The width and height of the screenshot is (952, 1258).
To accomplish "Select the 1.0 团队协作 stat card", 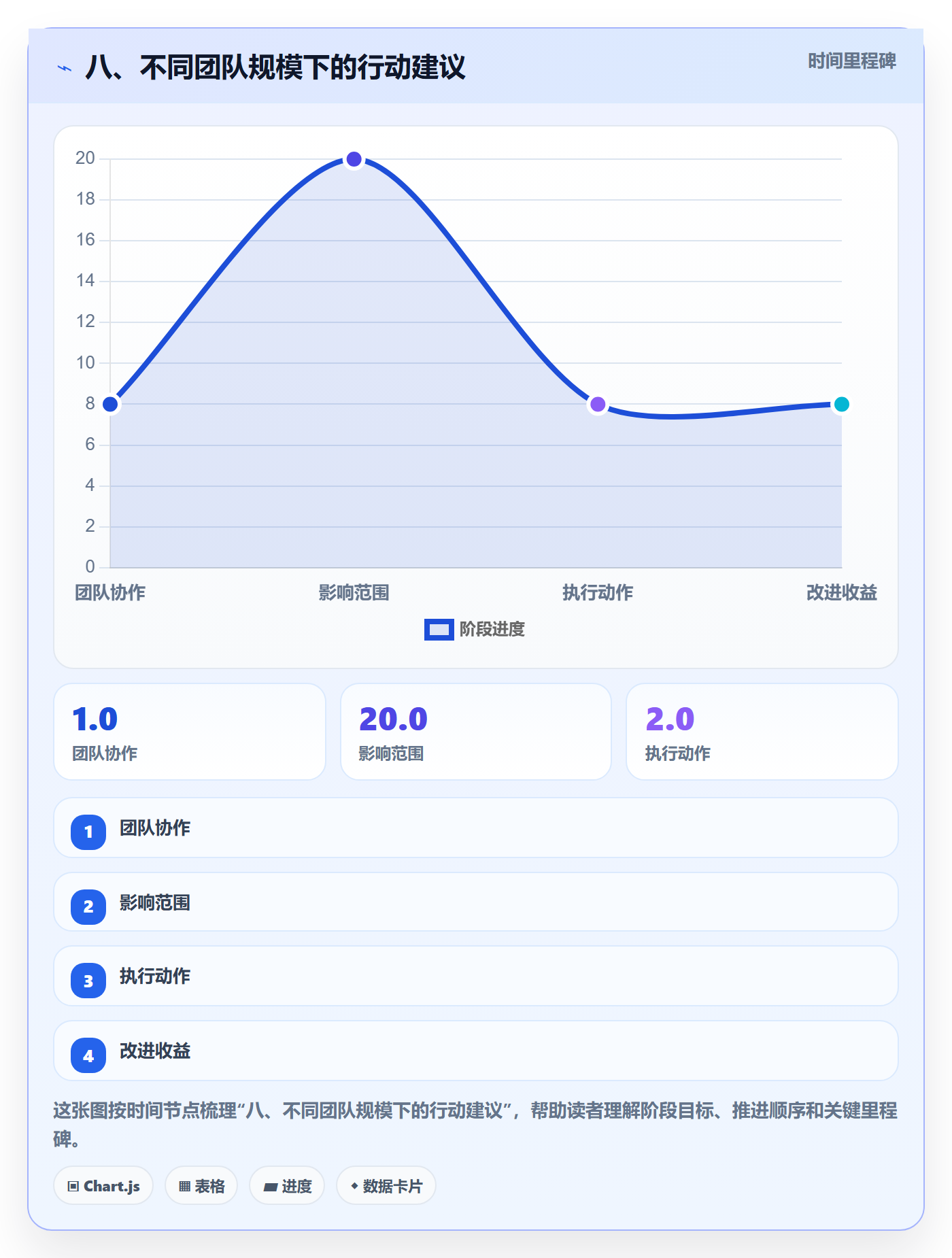I will [190, 732].
